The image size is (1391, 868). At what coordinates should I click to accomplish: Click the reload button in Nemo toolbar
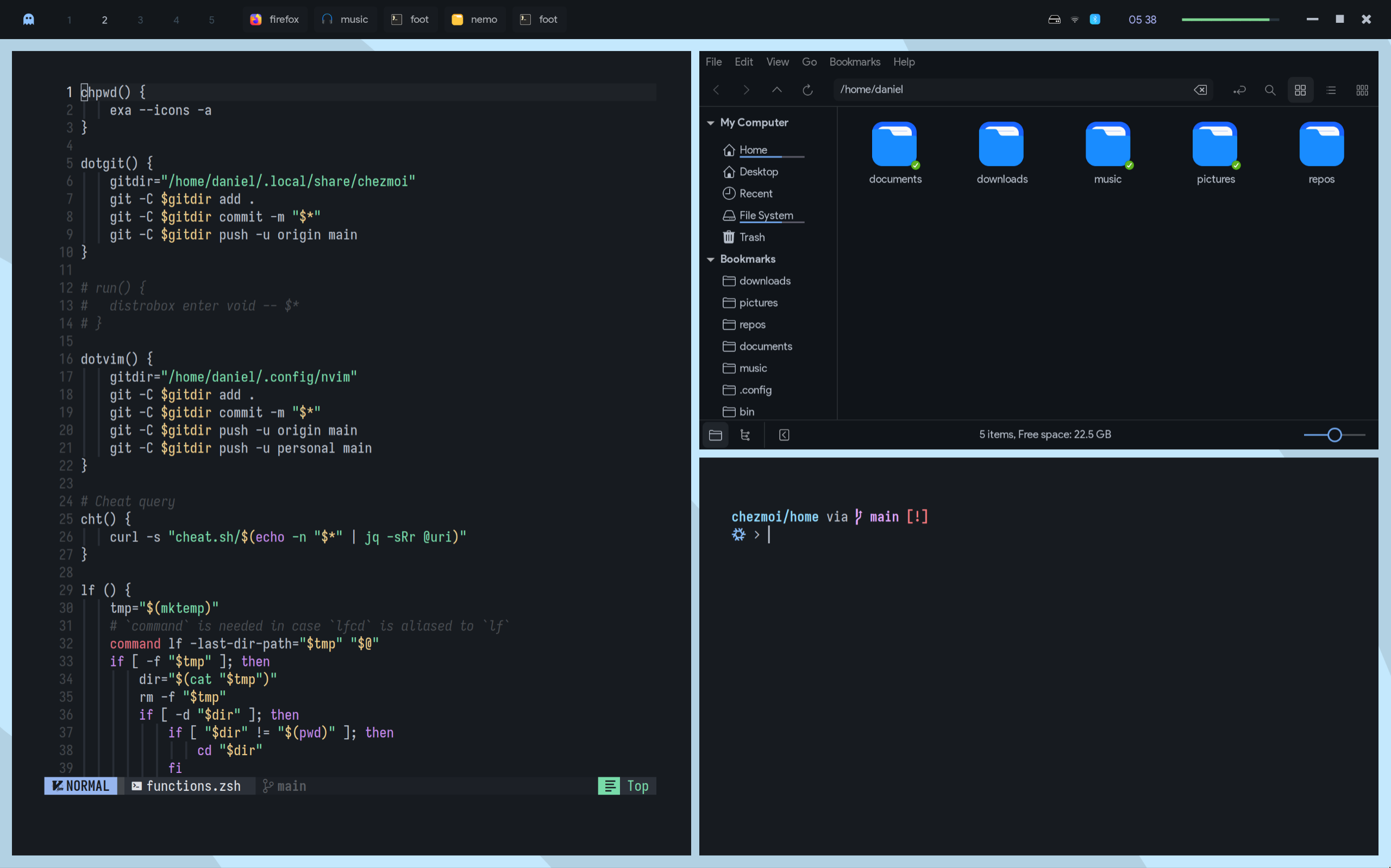pos(808,89)
